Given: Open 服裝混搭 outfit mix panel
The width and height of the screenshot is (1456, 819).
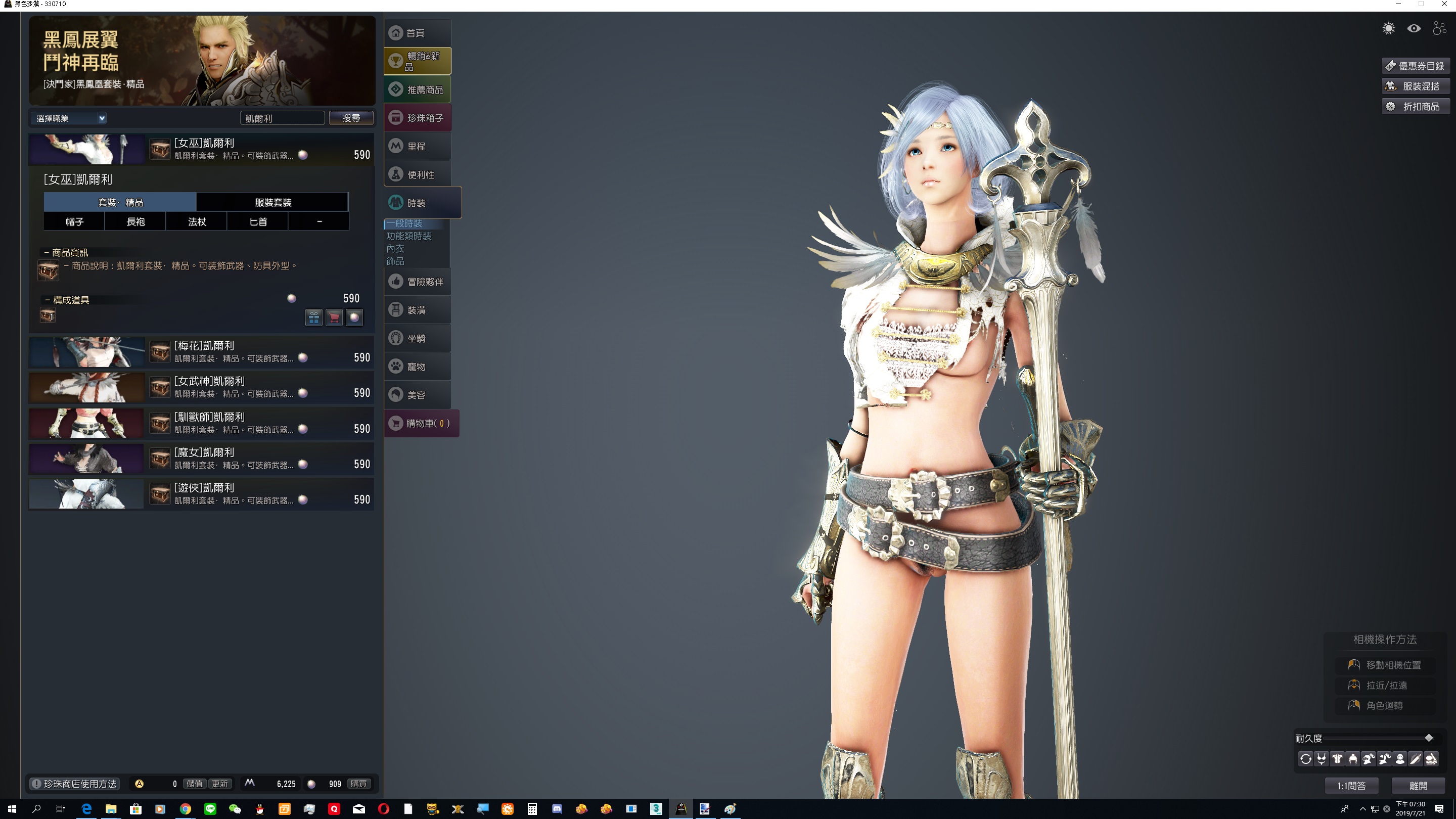Looking at the screenshot, I should tap(1416, 86).
